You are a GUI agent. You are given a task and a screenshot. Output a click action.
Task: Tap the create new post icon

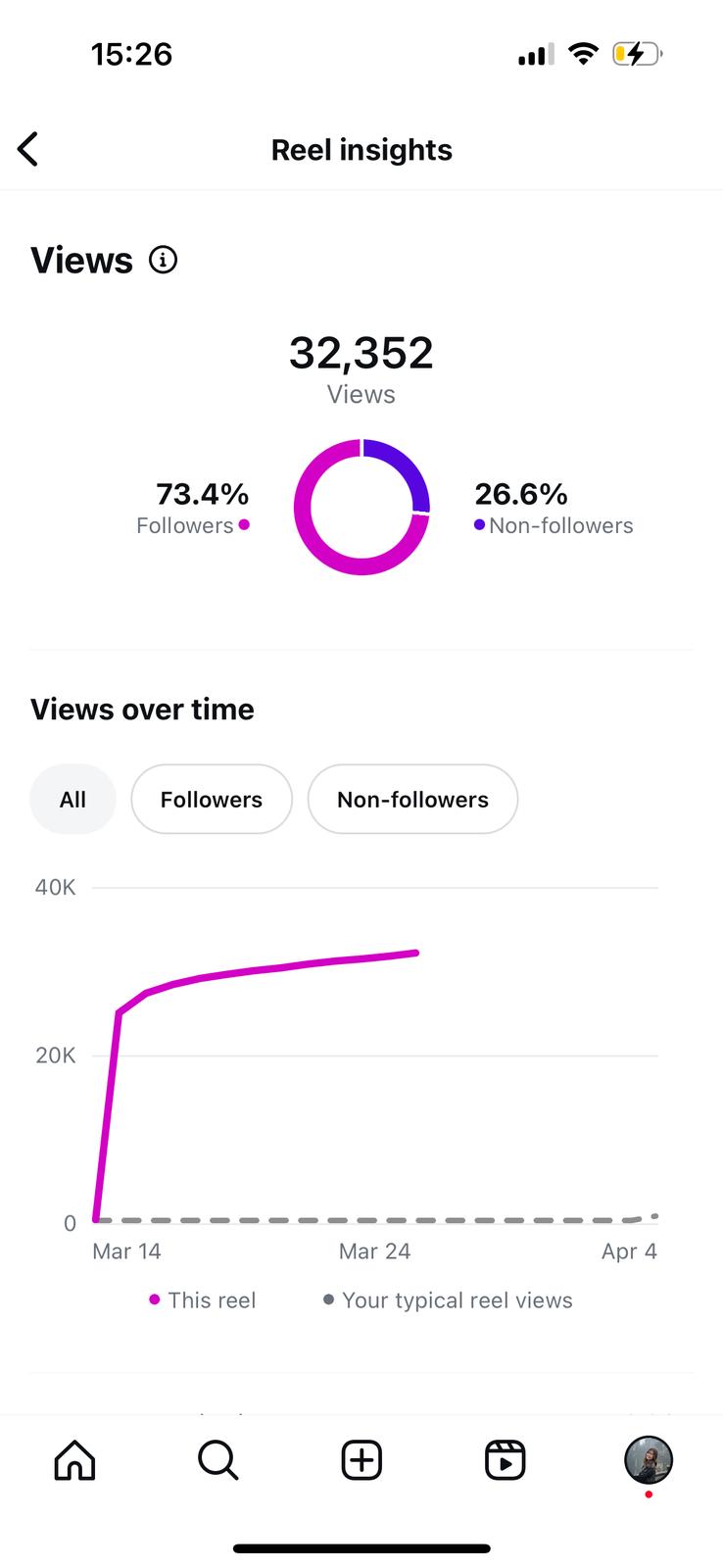(361, 1460)
